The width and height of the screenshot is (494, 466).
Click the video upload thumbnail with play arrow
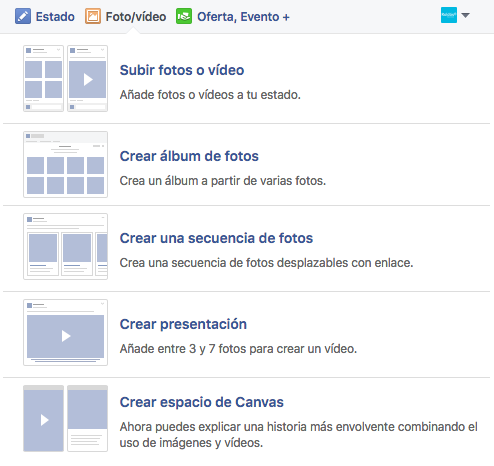pyautogui.click(x=87, y=78)
